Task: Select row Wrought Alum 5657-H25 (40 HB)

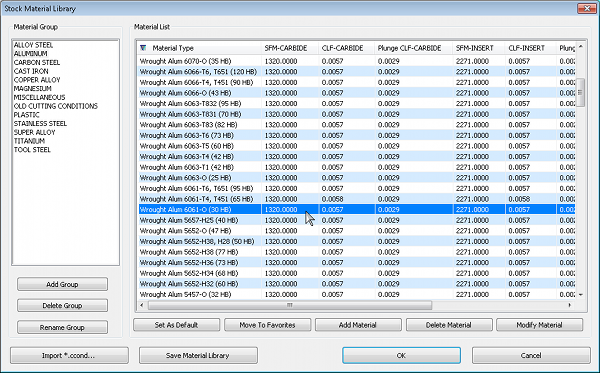Action: click(x=356, y=220)
